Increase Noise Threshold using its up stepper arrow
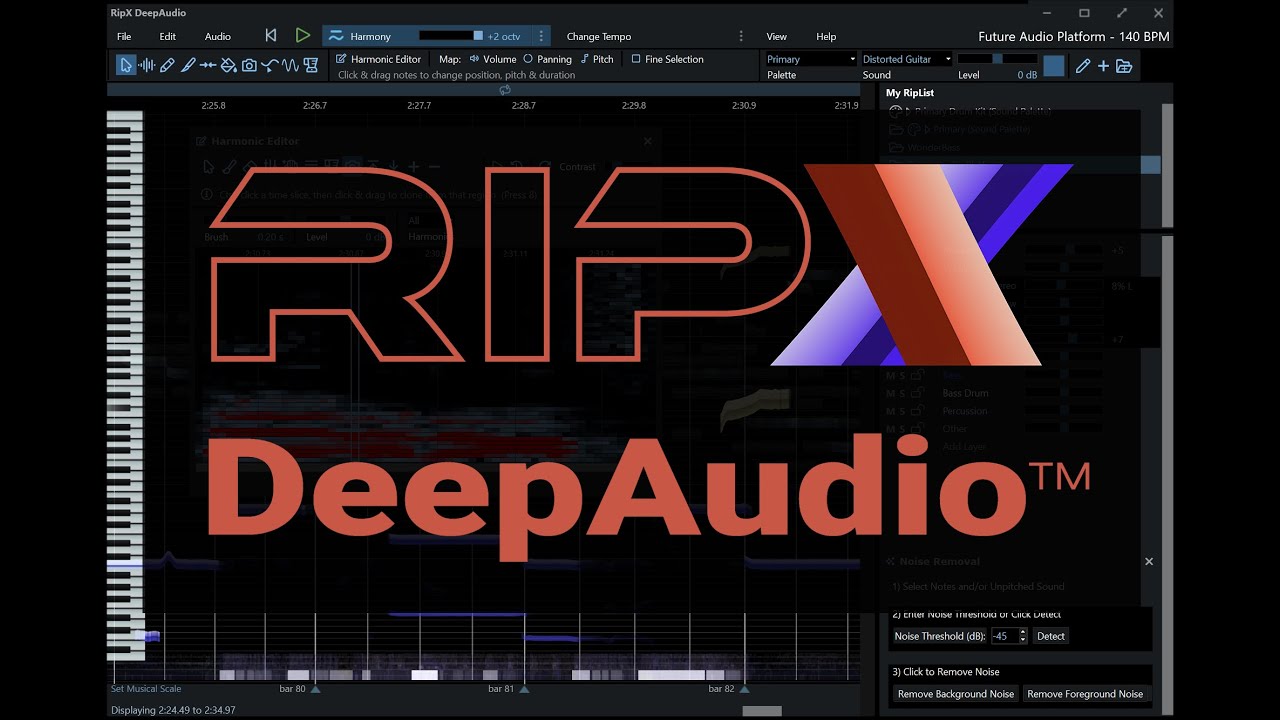Screen dimensions: 1280x720 (1023, 632)
